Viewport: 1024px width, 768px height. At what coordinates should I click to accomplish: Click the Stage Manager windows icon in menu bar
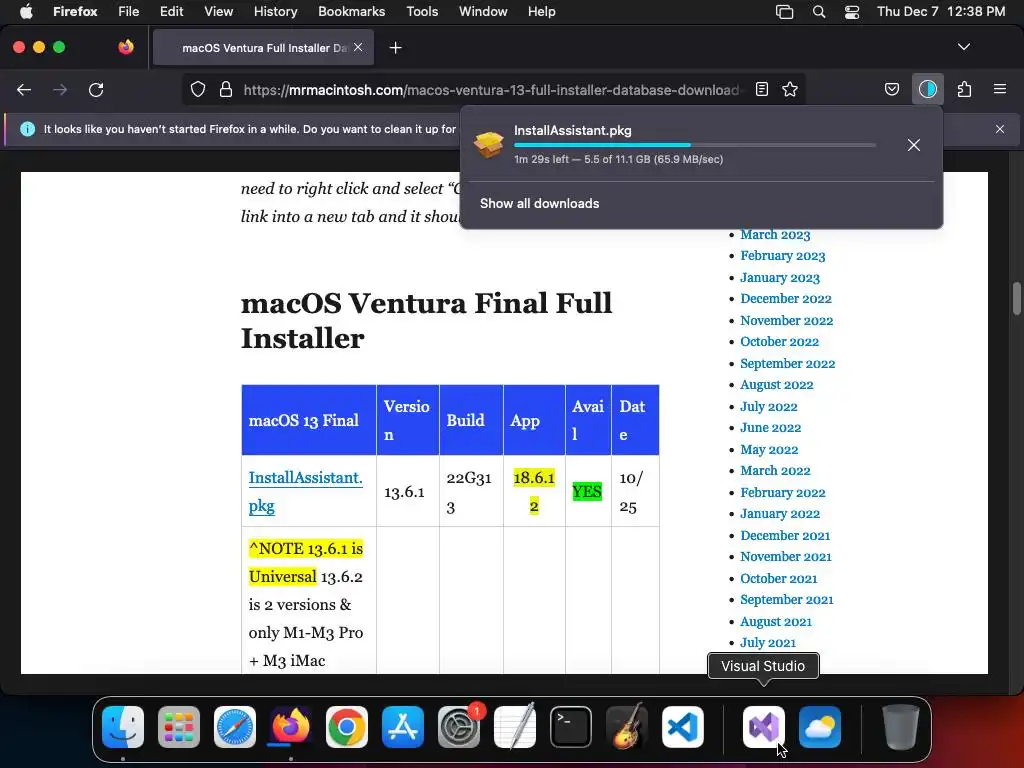coord(784,12)
